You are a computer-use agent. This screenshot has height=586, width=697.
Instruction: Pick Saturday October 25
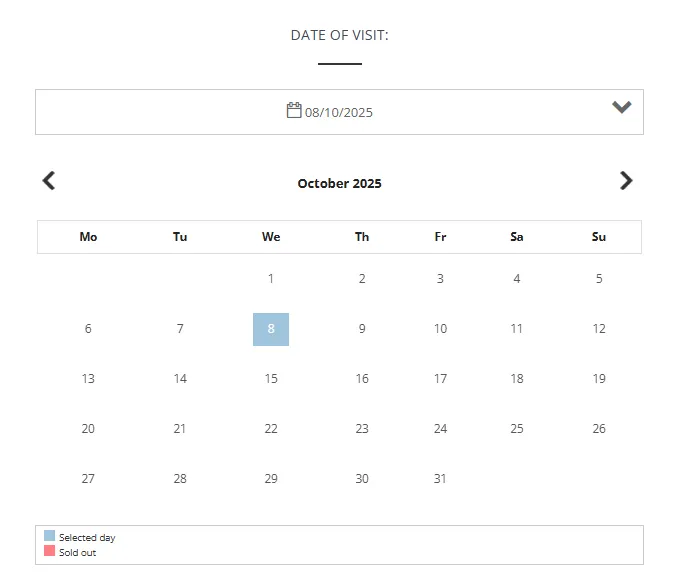coord(517,429)
